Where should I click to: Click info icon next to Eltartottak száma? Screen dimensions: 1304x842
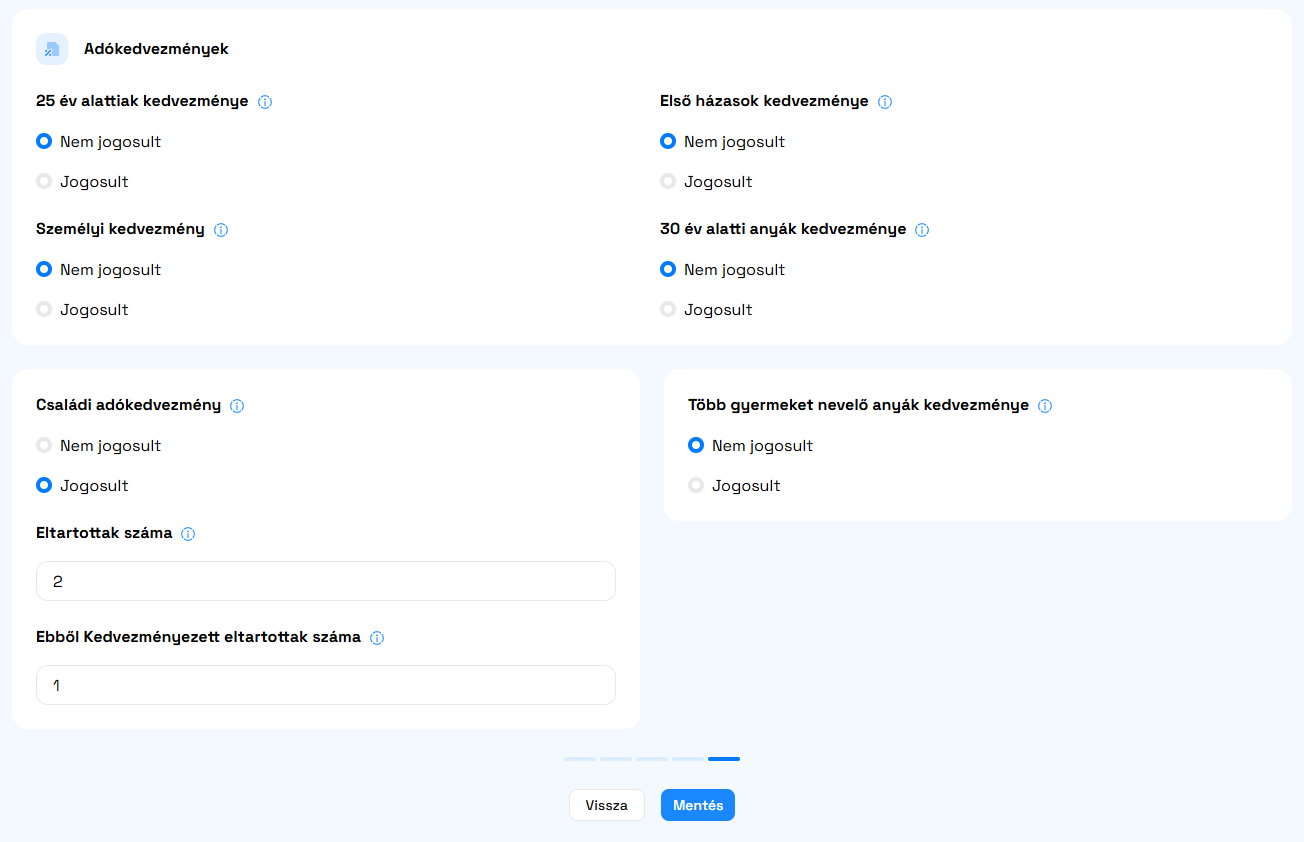click(x=188, y=534)
